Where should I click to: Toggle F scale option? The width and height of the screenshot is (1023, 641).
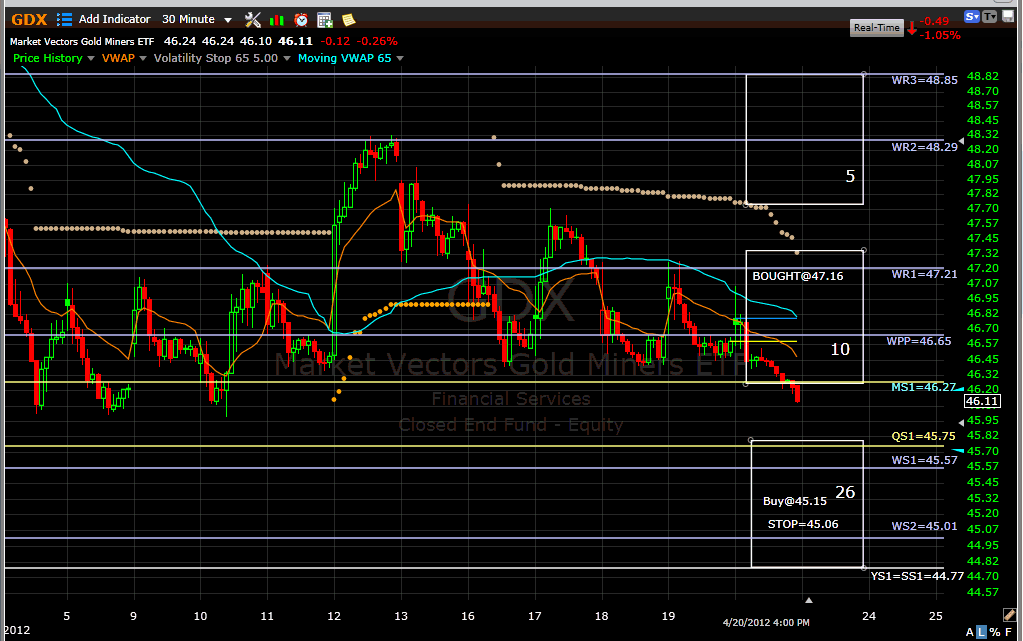(x=1009, y=632)
